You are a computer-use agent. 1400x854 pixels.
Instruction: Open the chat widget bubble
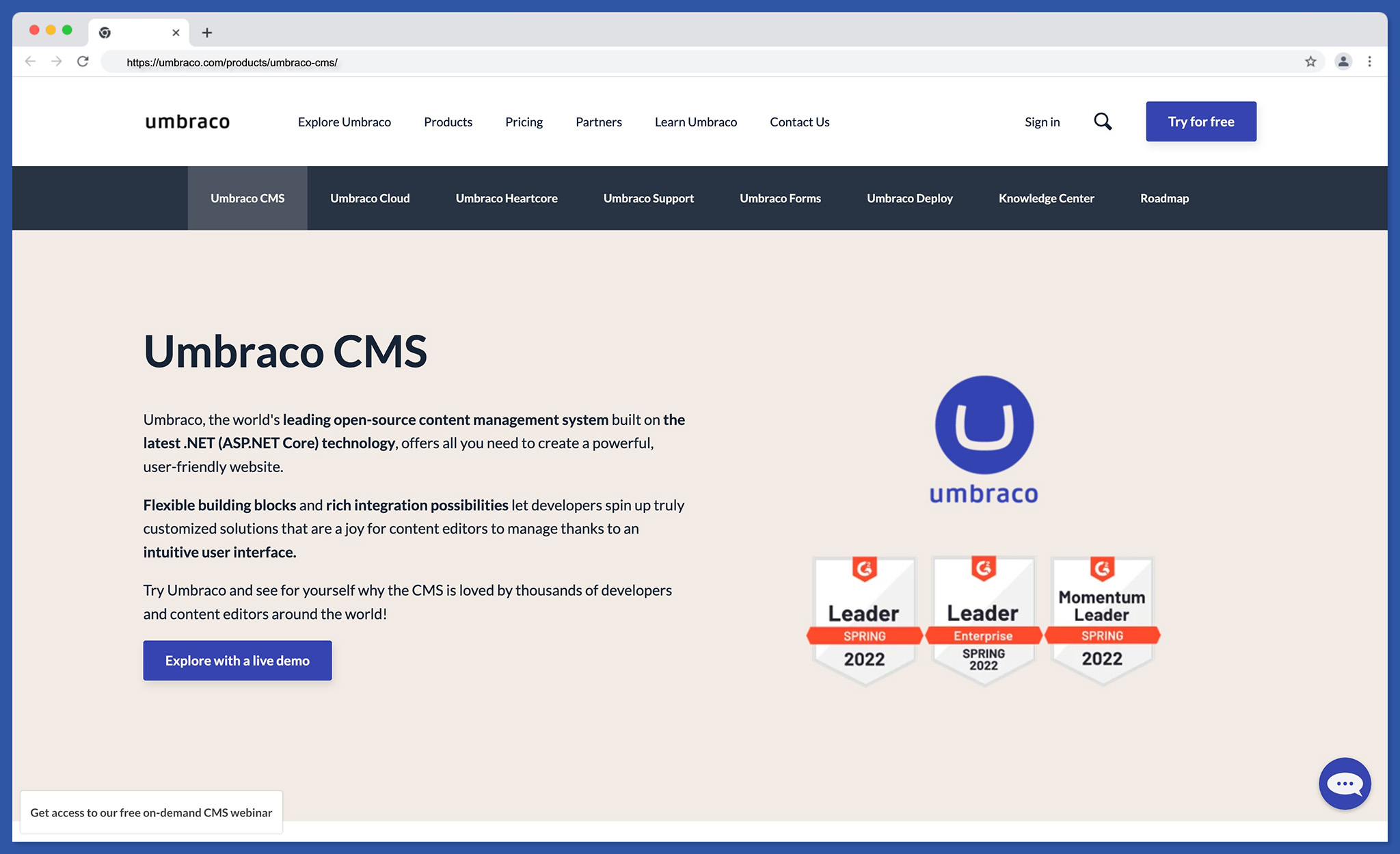point(1345,784)
